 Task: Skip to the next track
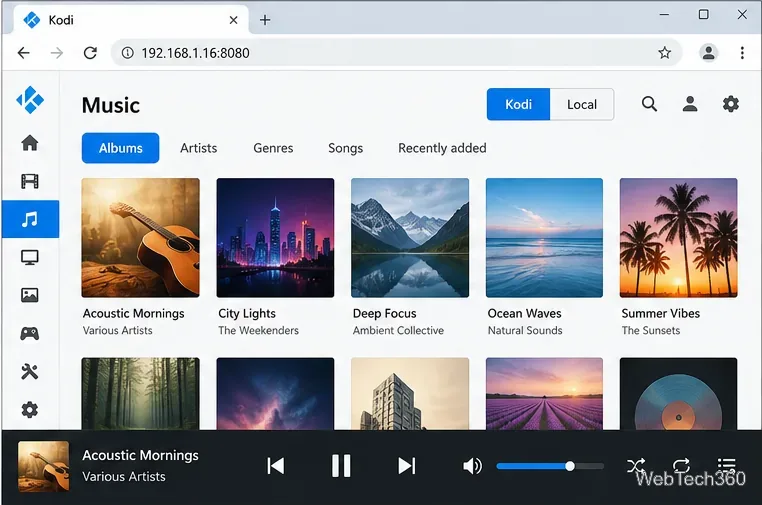(x=406, y=466)
